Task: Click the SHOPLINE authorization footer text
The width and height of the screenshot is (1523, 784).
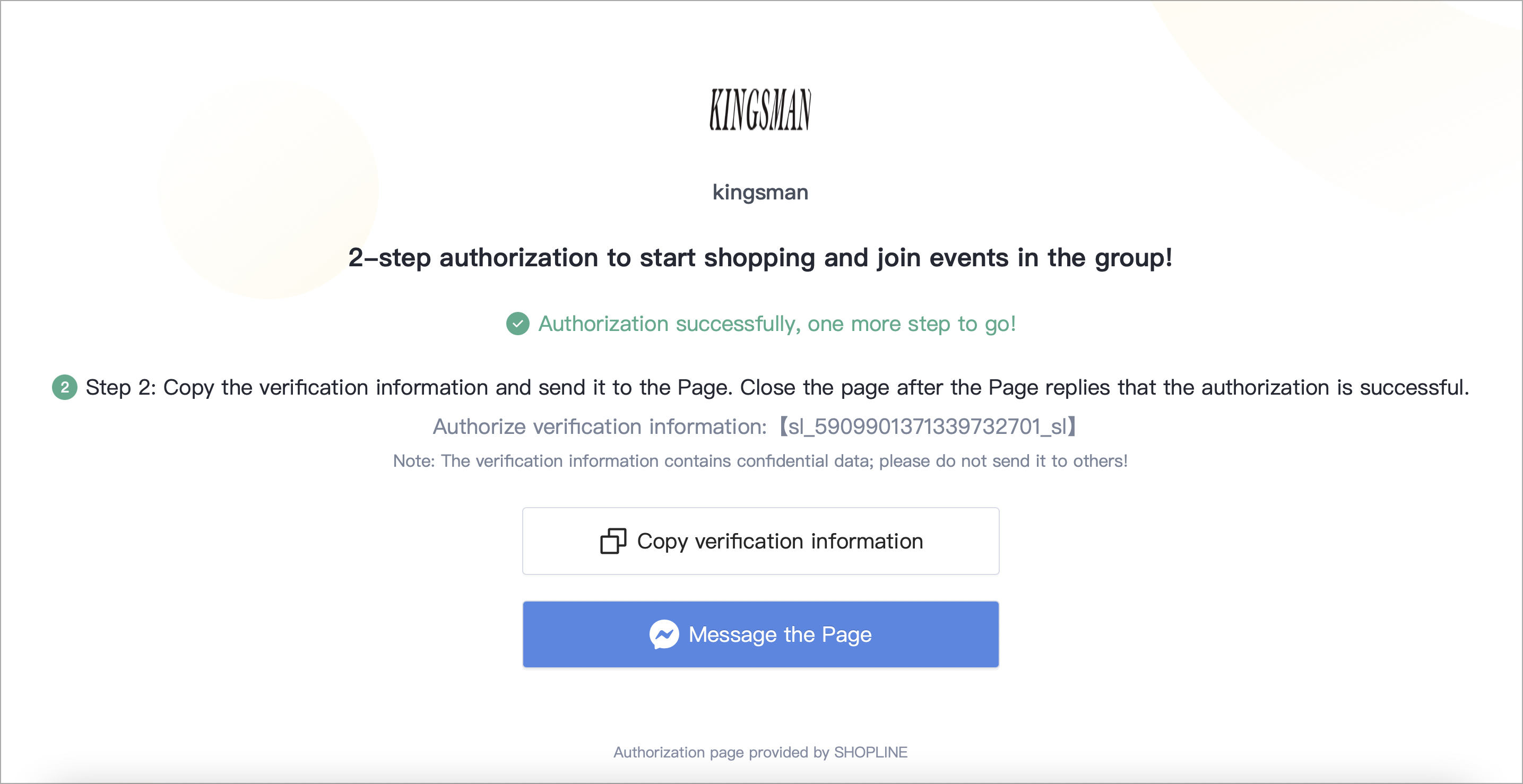Action: pos(760,752)
